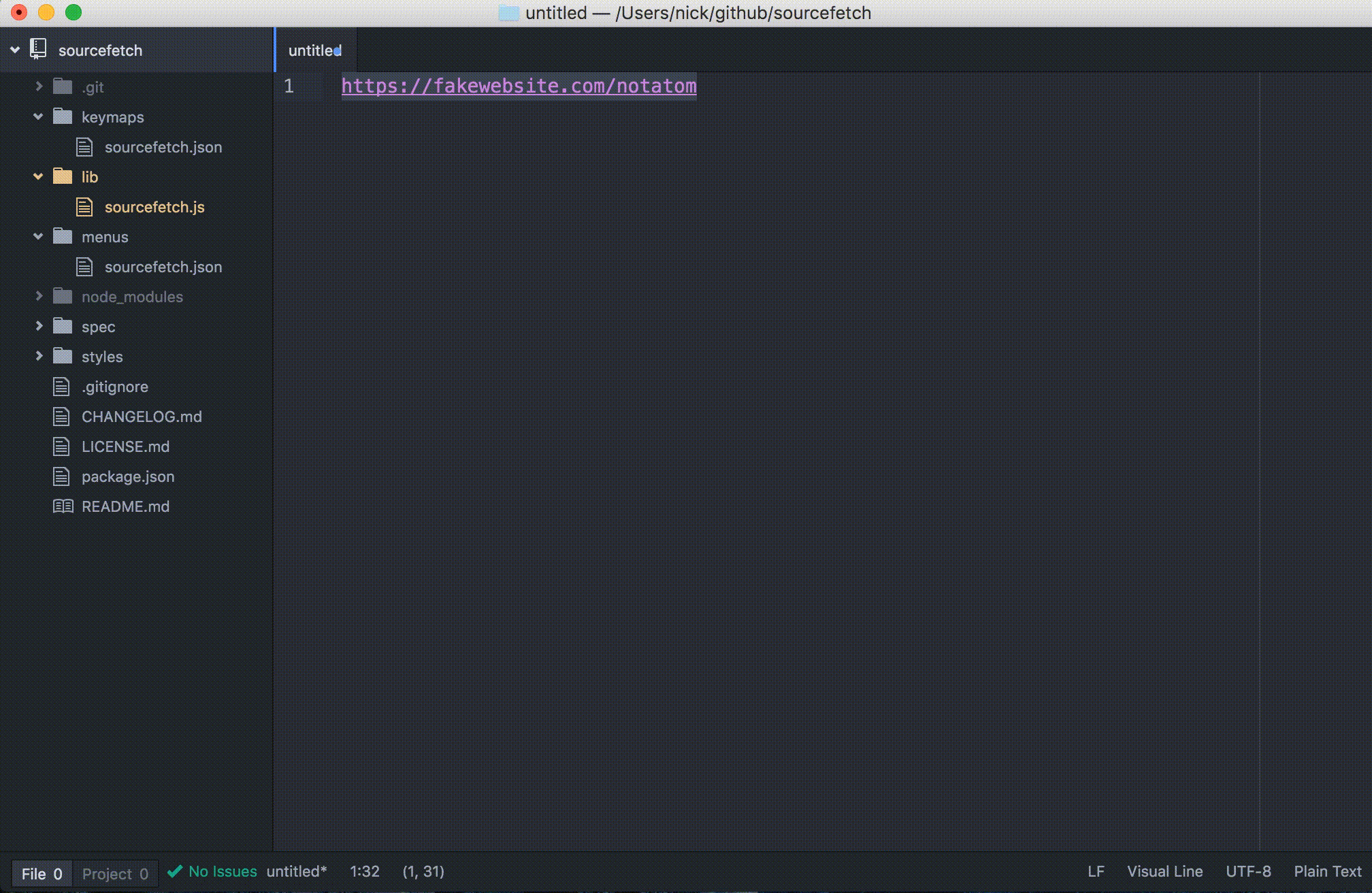The image size is (1372, 893).
Task: Click the README.md file icon
Action: pyautogui.click(x=64, y=505)
